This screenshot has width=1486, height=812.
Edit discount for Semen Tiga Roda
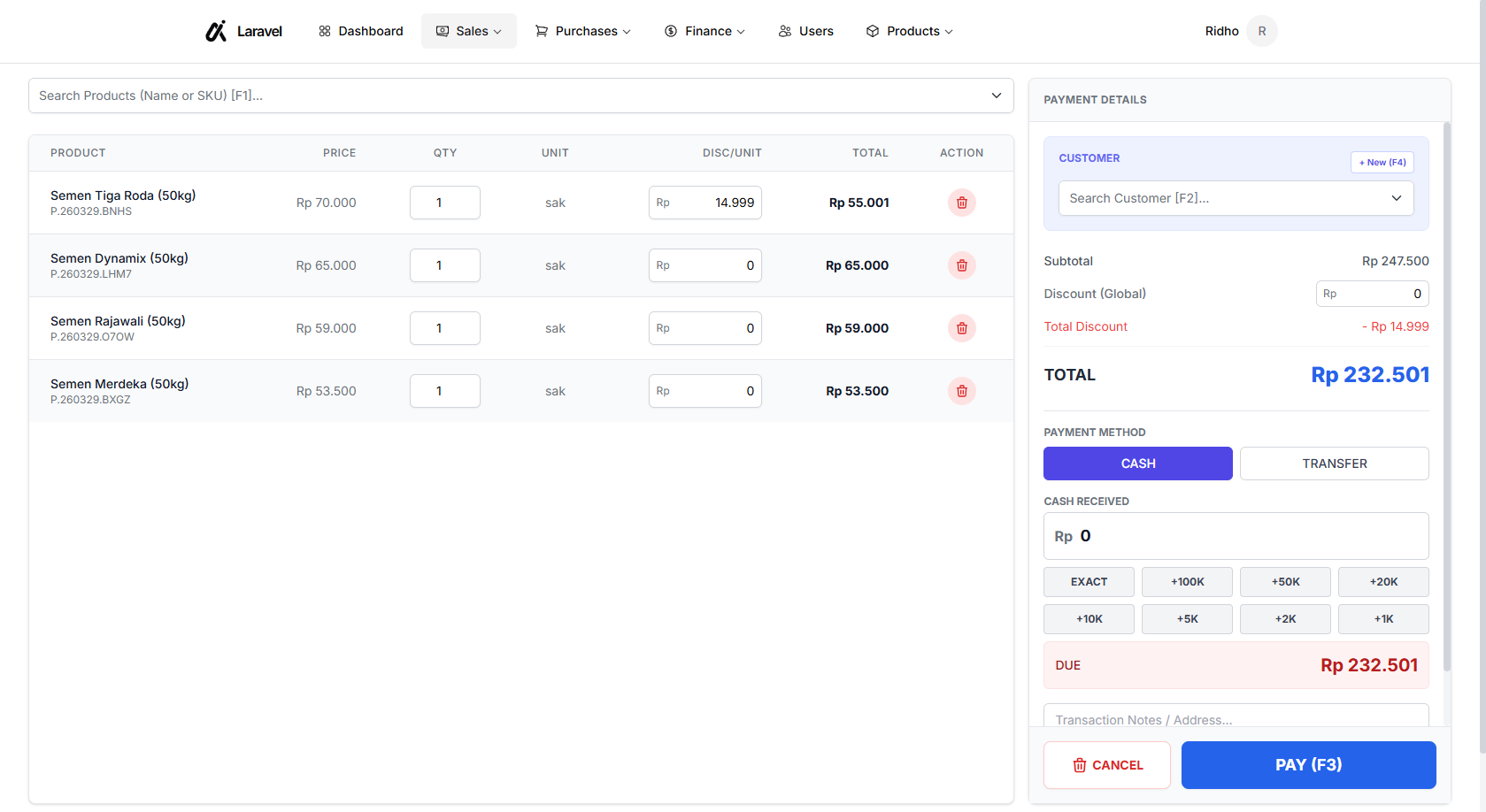coord(705,203)
